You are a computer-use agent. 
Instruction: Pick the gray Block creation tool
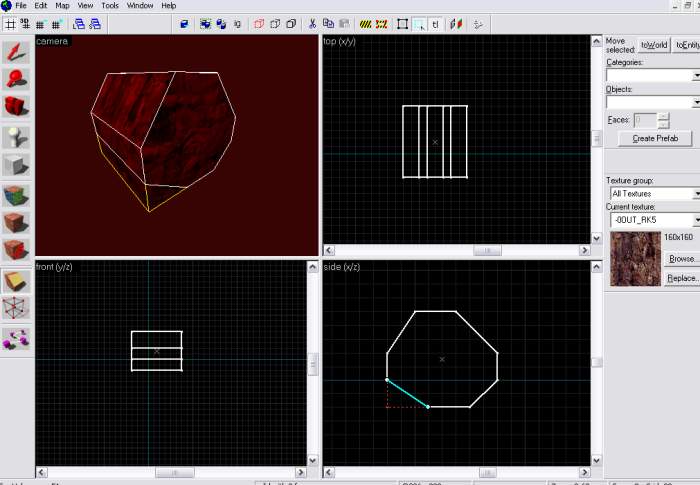pyautogui.click(x=17, y=164)
